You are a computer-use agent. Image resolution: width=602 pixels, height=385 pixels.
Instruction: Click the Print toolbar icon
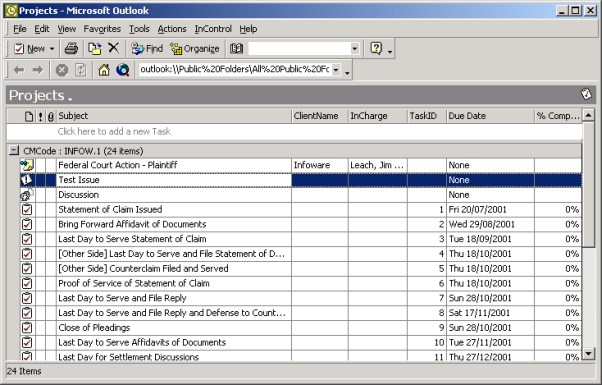coord(71,48)
